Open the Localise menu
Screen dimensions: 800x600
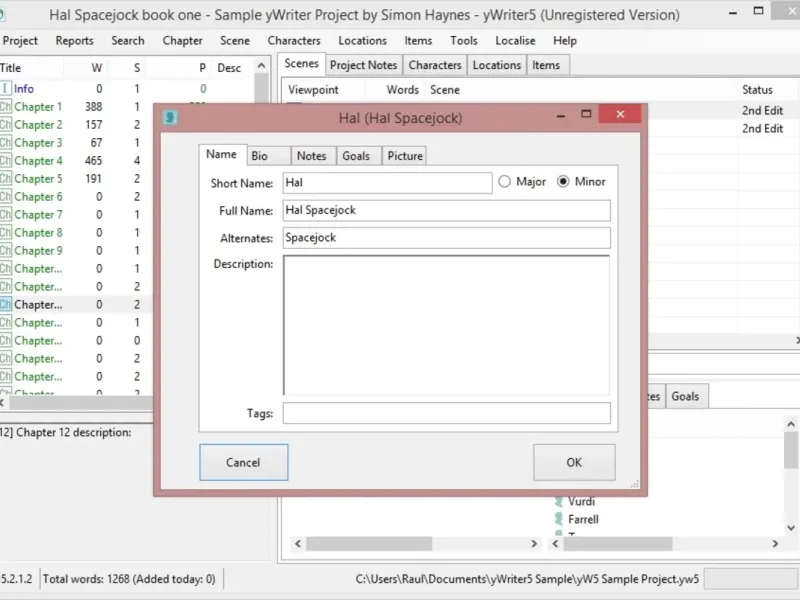515,41
